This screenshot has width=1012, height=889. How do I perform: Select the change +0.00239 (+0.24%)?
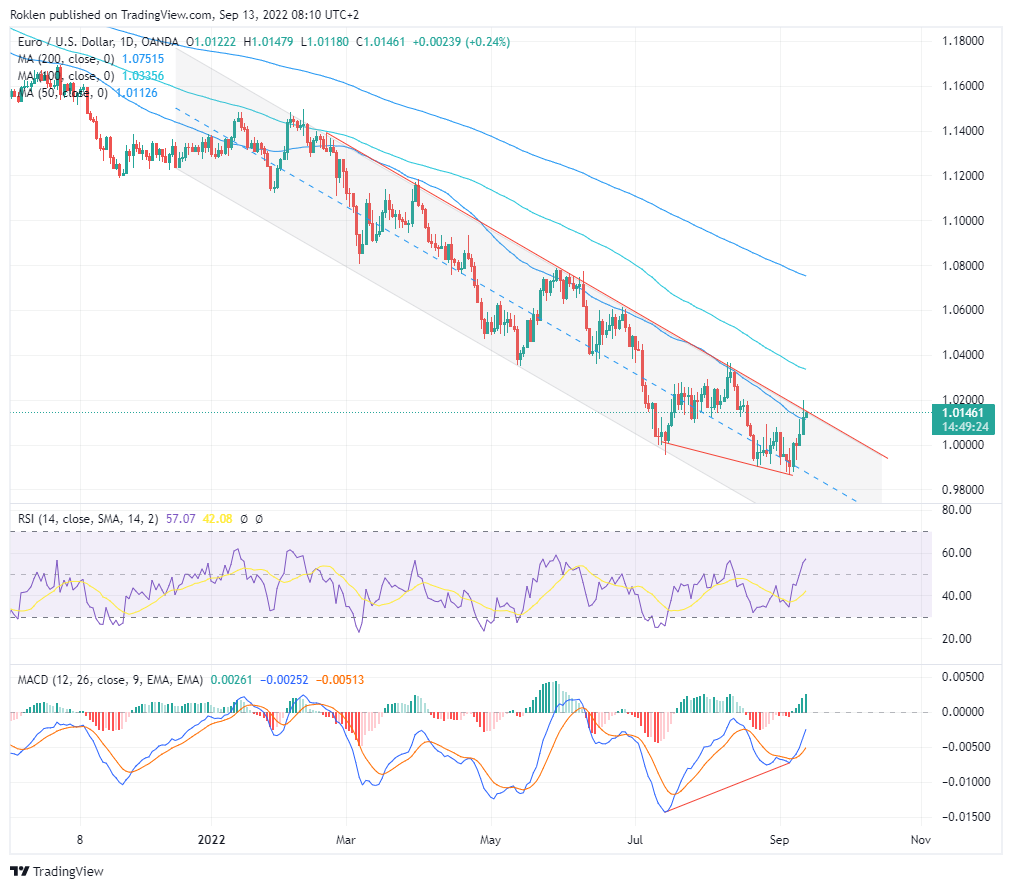[461, 42]
